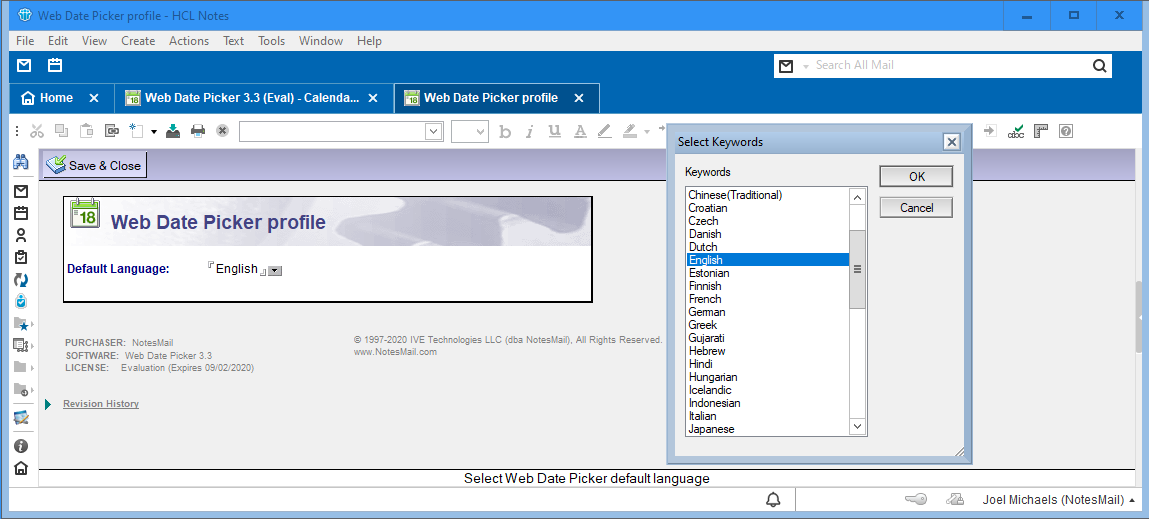Open Contacts from the left sidebar
The width and height of the screenshot is (1149, 519).
click(20, 235)
